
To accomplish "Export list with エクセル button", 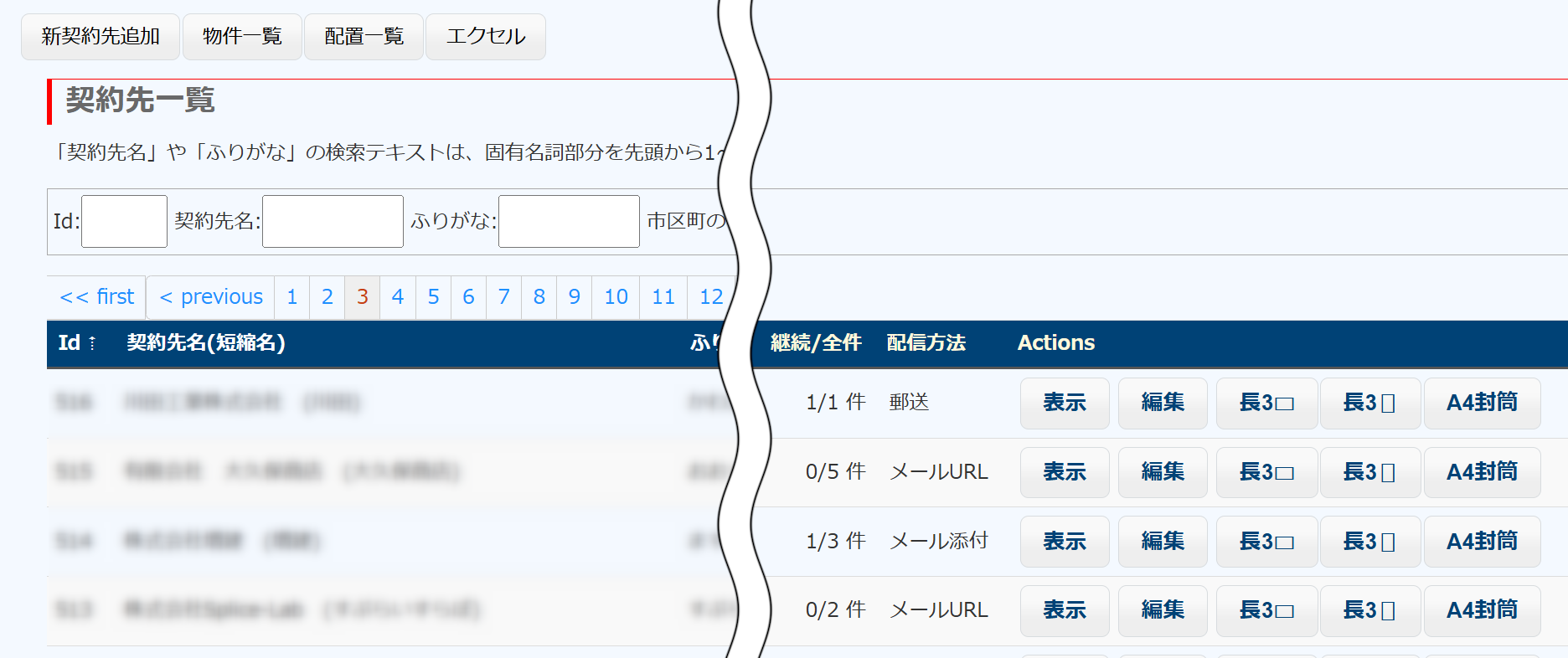I will point(485,37).
